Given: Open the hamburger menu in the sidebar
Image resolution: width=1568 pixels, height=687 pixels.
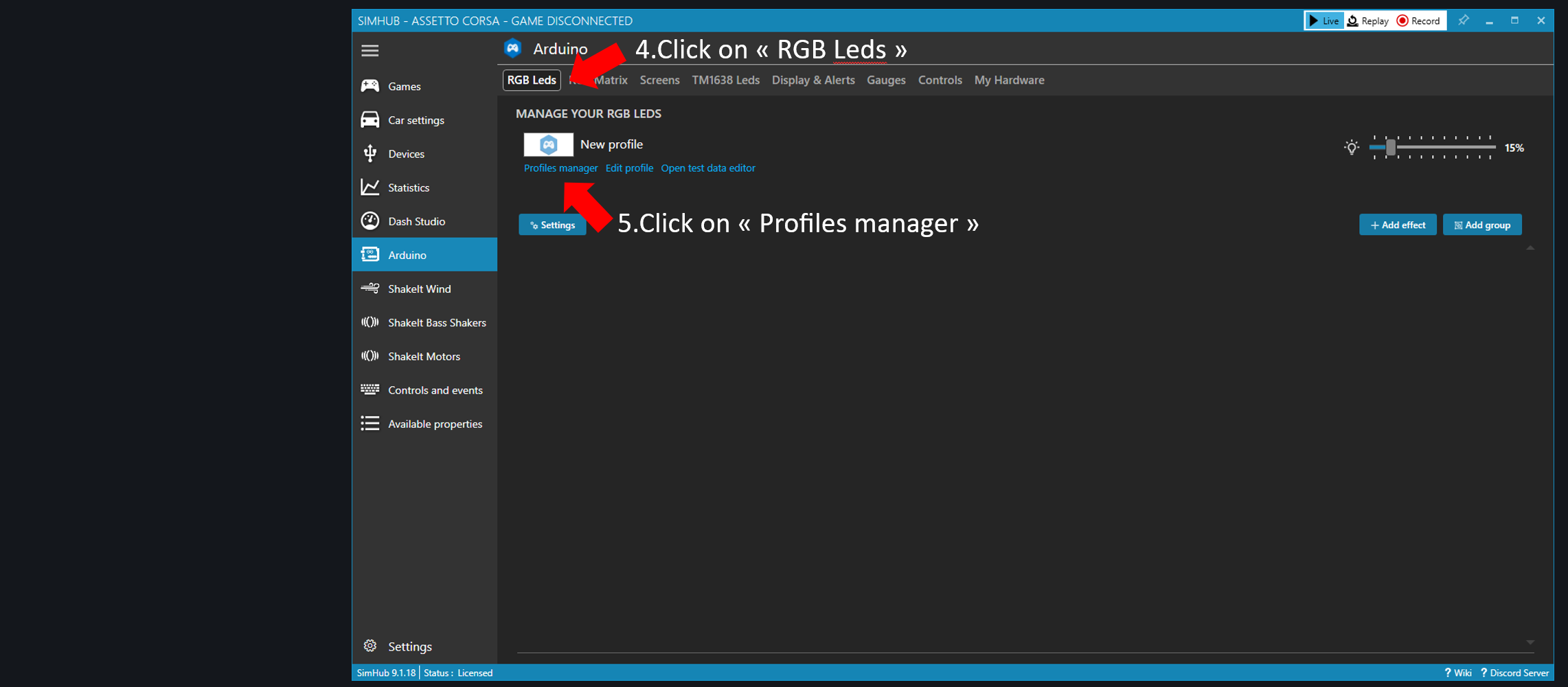Looking at the screenshot, I should pos(370,50).
